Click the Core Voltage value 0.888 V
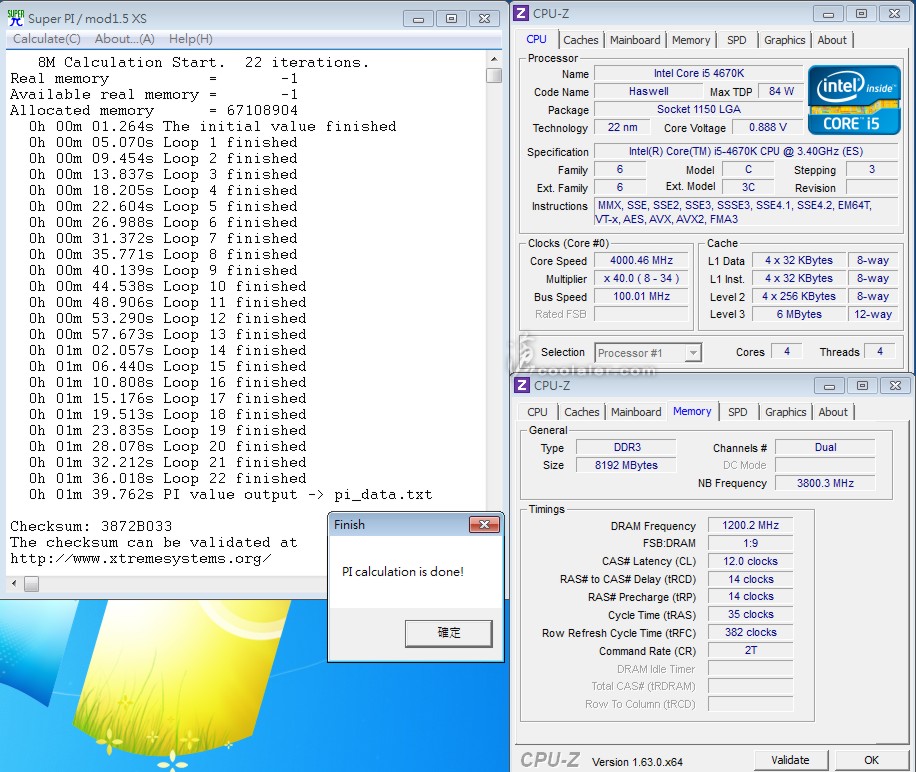Viewport: 916px width, 772px height. pyautogui.click(x=768, y=127)
